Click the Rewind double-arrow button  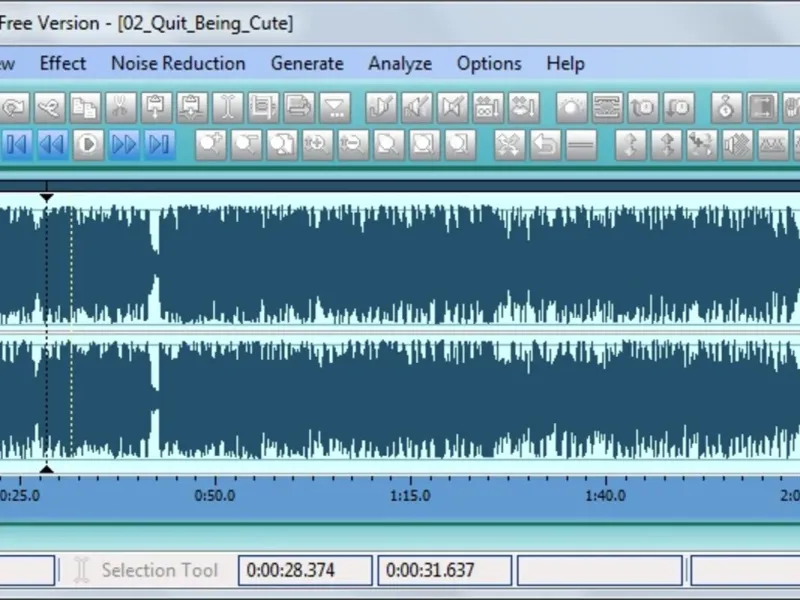[52, 145]
